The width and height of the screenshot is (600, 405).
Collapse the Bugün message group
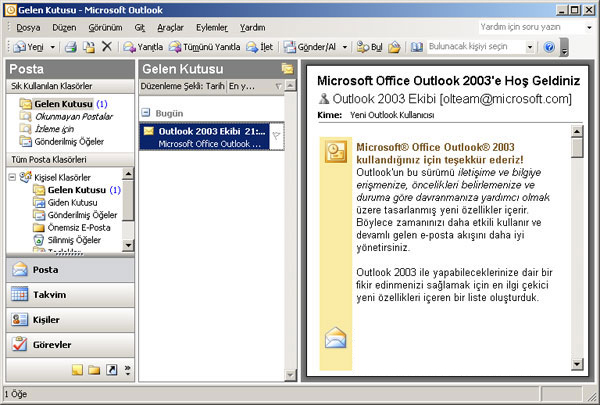click(145, 113)
